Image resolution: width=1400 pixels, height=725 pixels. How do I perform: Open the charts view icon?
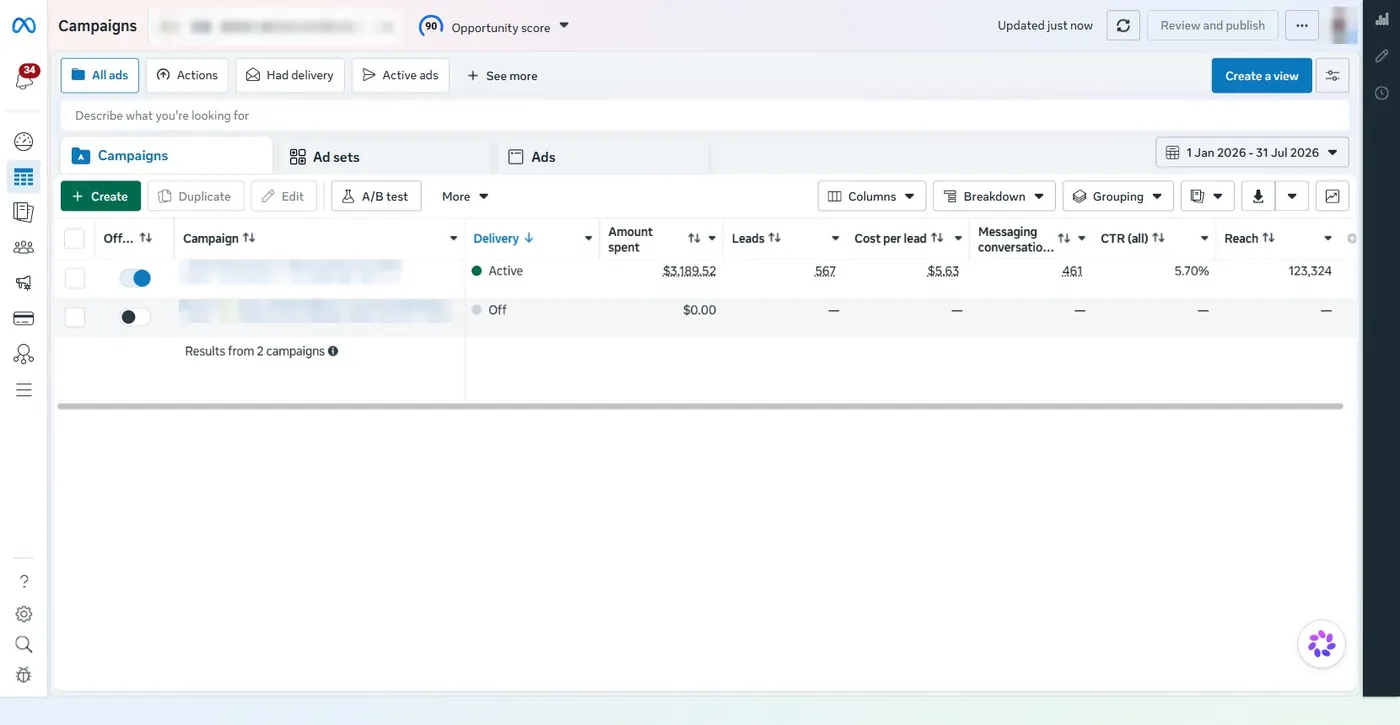[x=1332, y=197]
